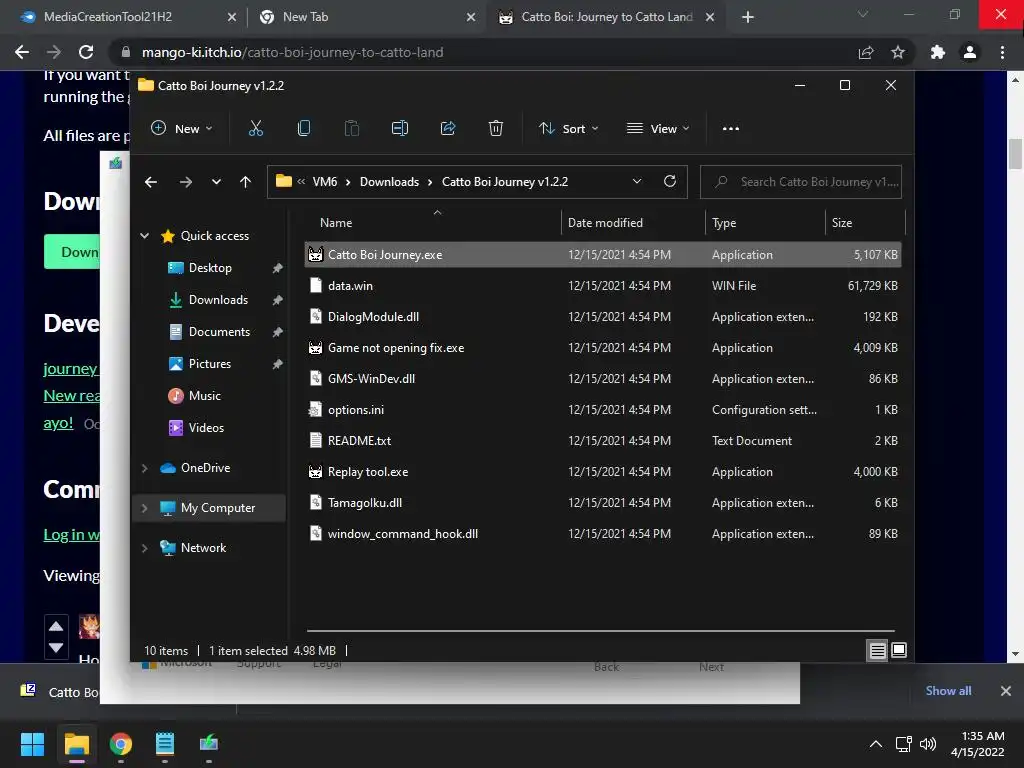Screen dimensions: 1024x768
Task: Go forward in File Explorer navigation
Action: 186,182
